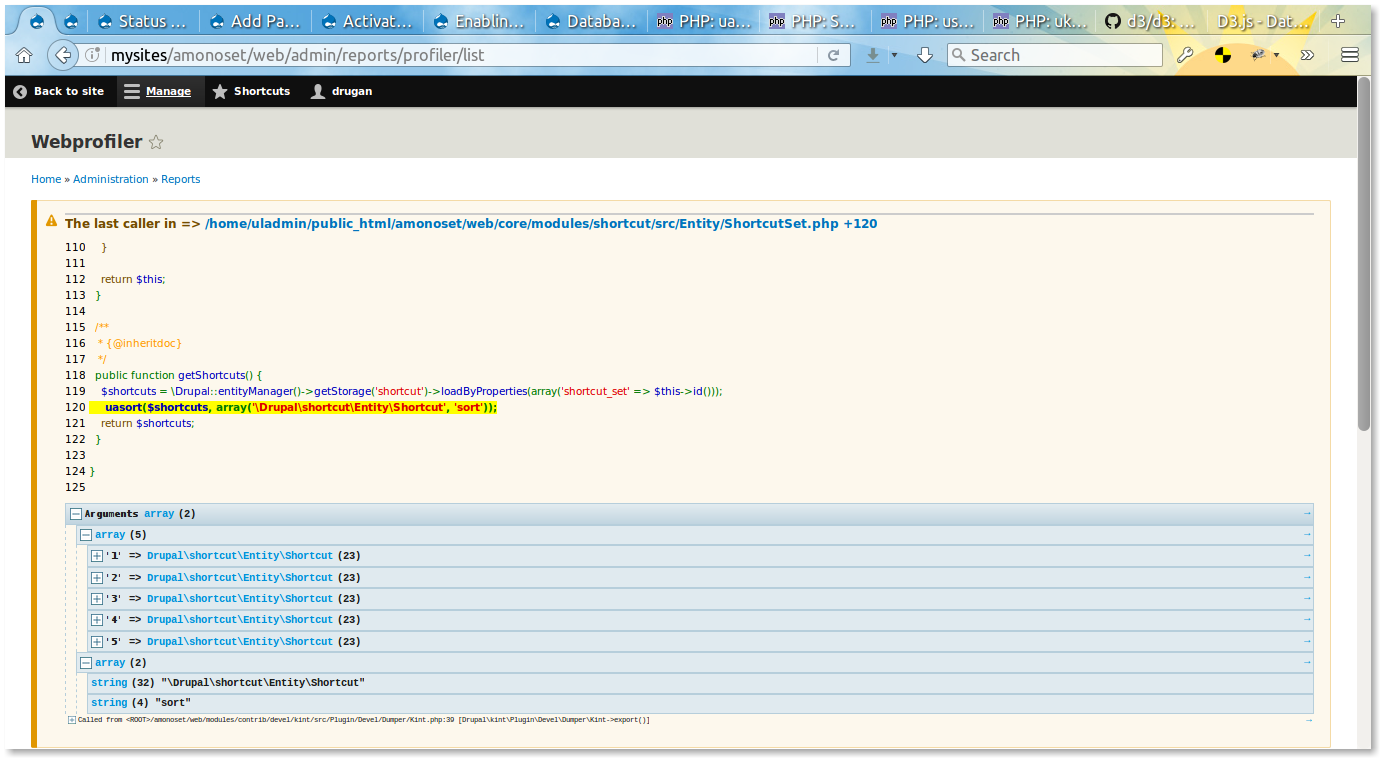
Task: Click arrow at right of '4' row
Action: click(x=1307, y=619)
